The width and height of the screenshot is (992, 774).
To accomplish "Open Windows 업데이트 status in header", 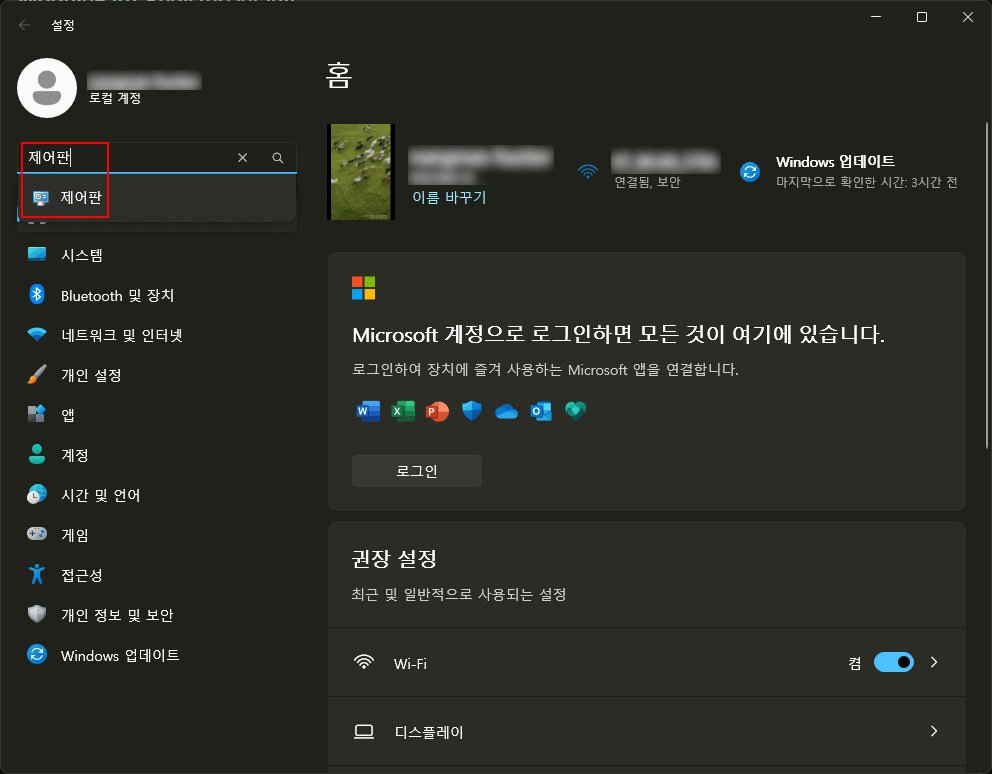I will coord(849,172).
